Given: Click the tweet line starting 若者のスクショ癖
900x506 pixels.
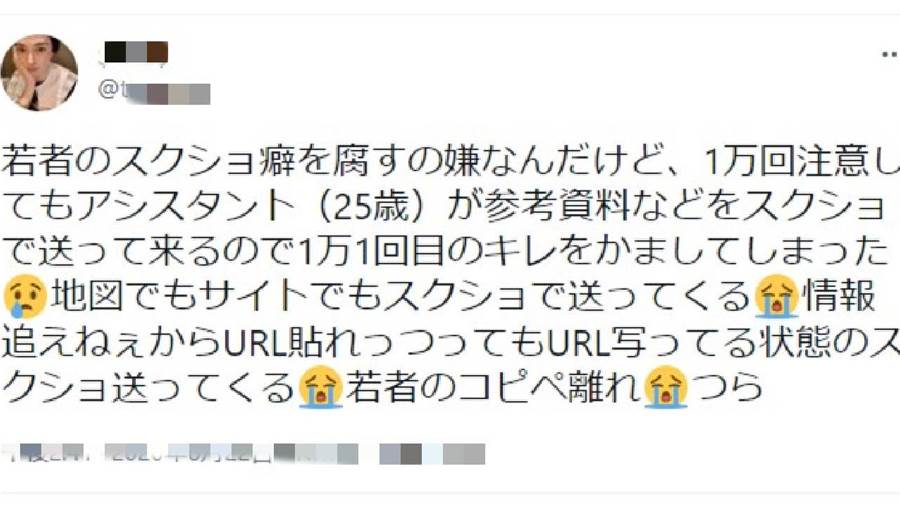Looking at the screenshot, I should pos(450,162).
